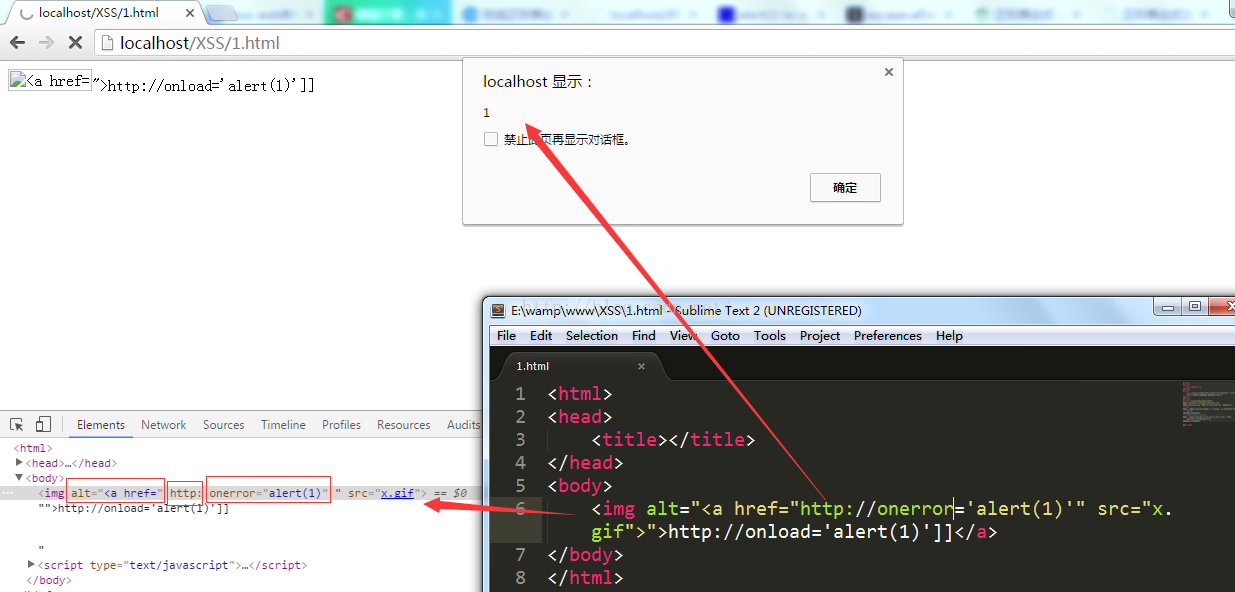The width and height of the screenshot is (1235, 592).
Task: Select the DevTools inspect element tool
Action: [x=17, y=425]
